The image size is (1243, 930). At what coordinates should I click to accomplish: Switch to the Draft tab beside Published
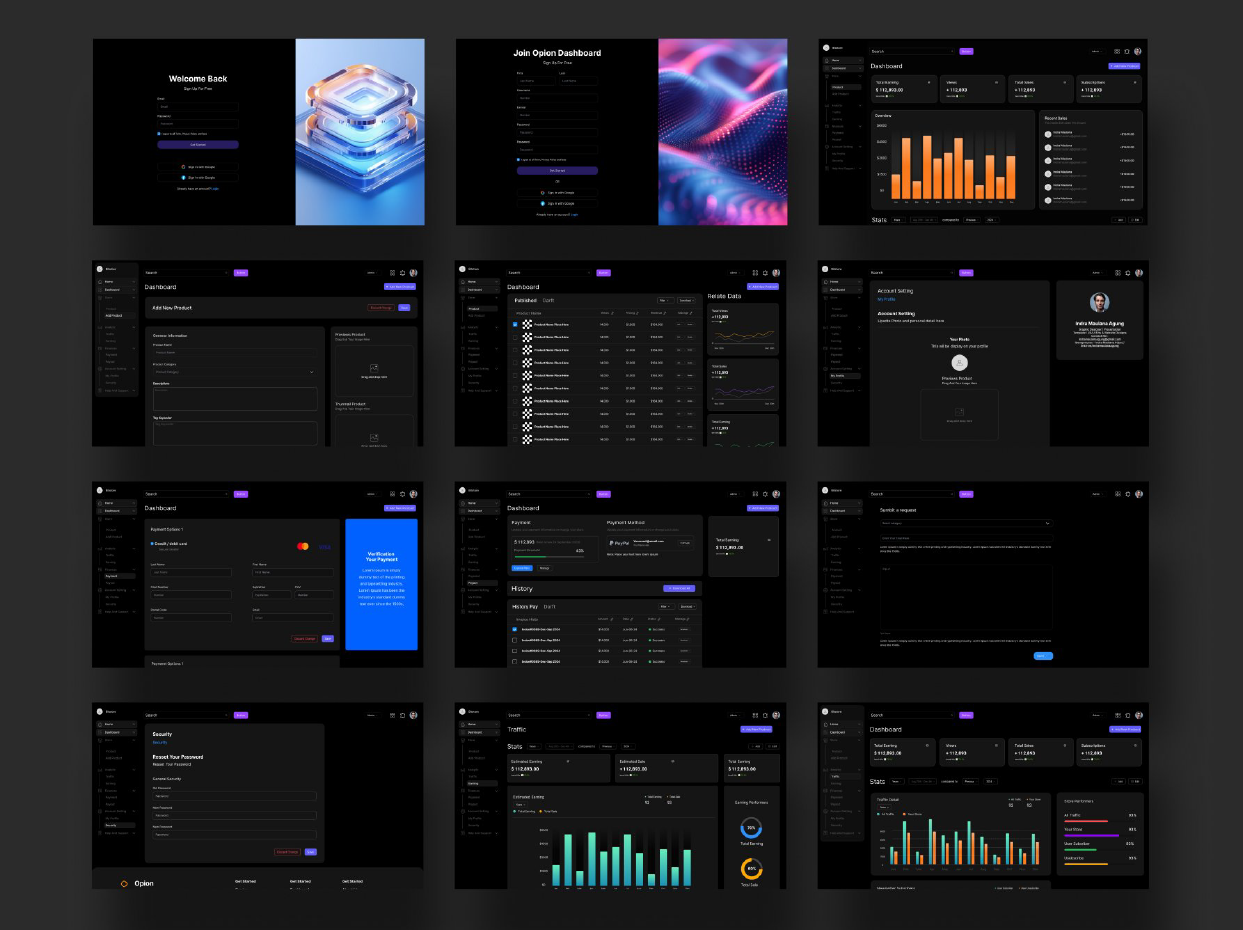pos(549,300)
